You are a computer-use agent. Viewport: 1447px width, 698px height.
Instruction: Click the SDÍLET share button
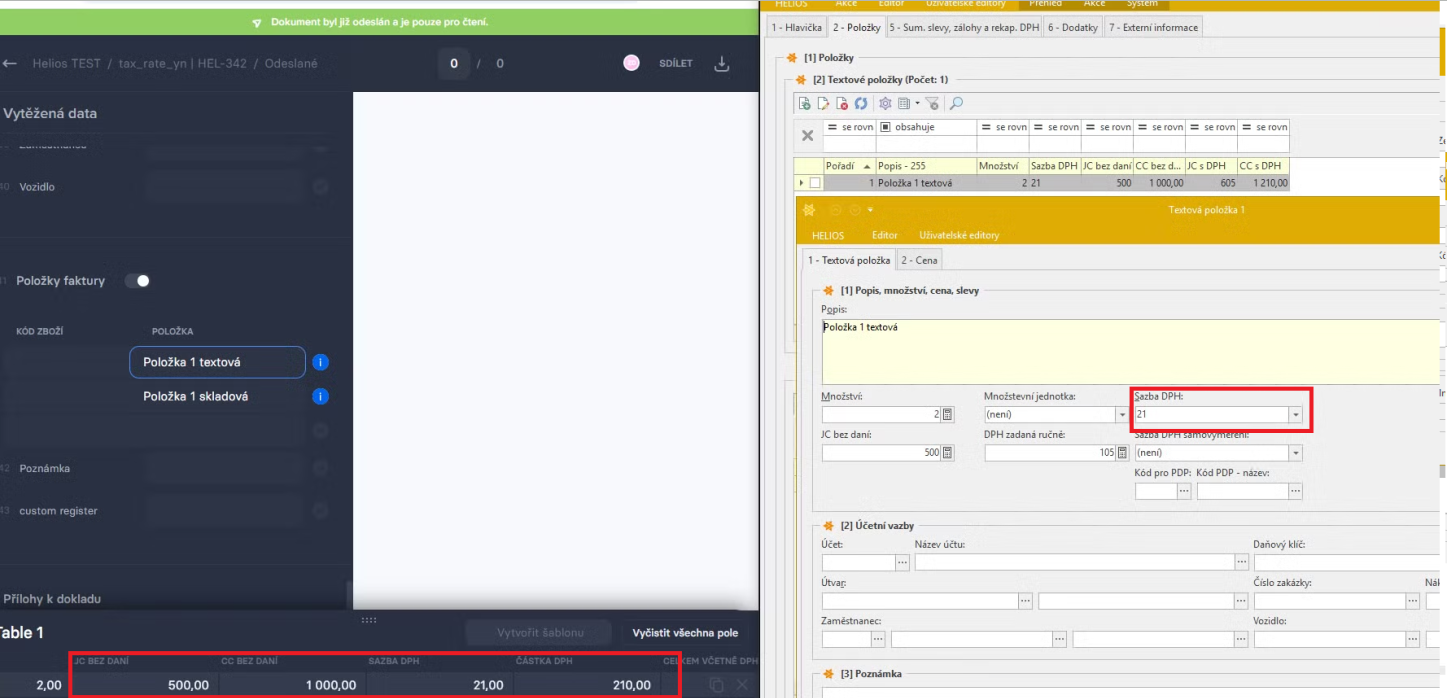click(x=676, y=63)
